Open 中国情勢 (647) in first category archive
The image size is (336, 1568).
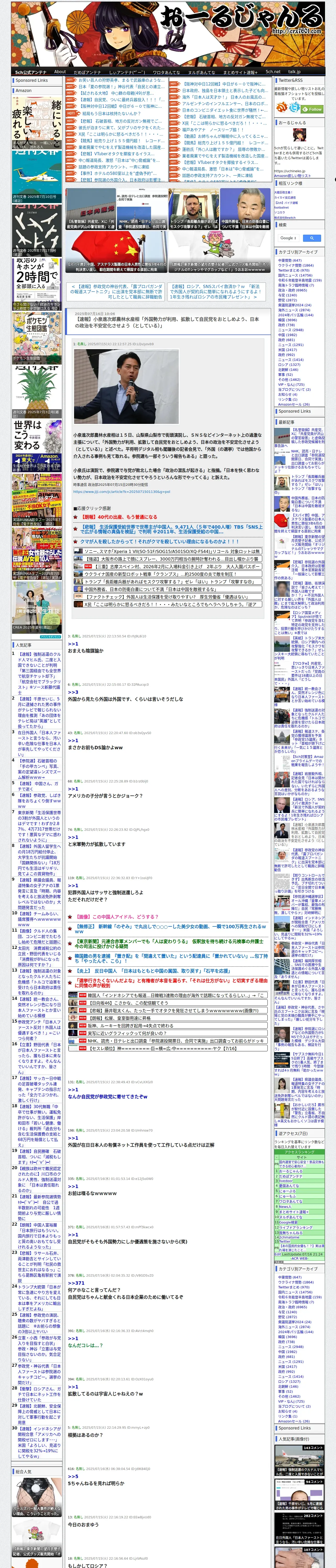(x=290, y=261)
